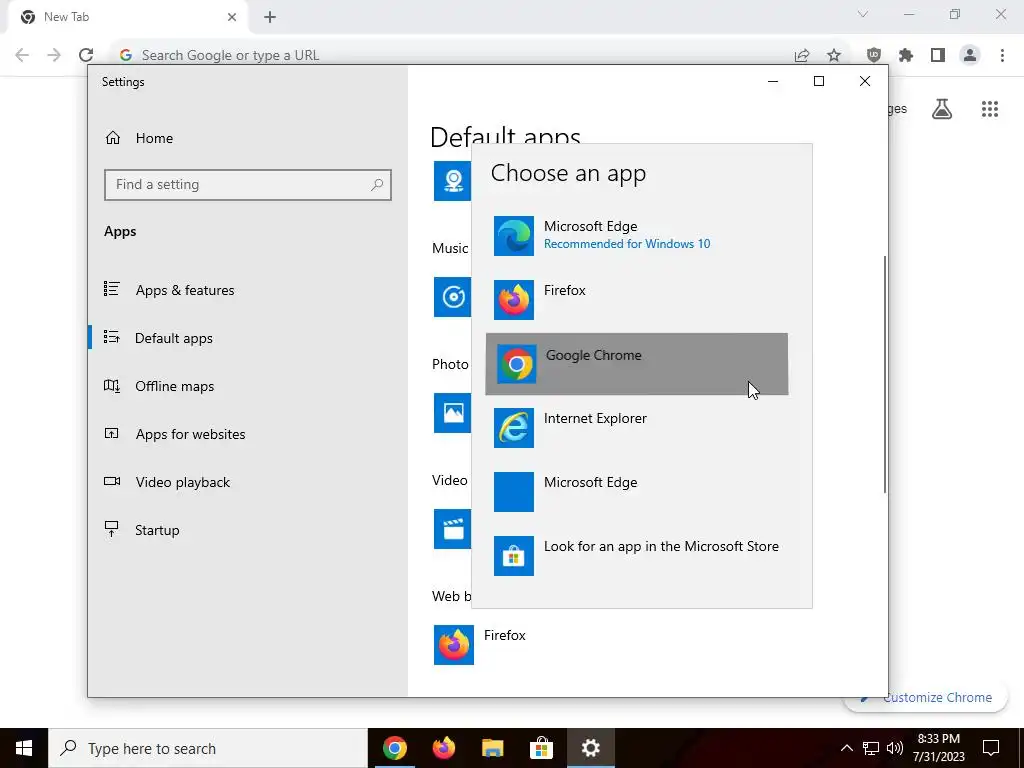Select Google Chrome in the app list
The image size is (1024, 768).
(637, 364)
